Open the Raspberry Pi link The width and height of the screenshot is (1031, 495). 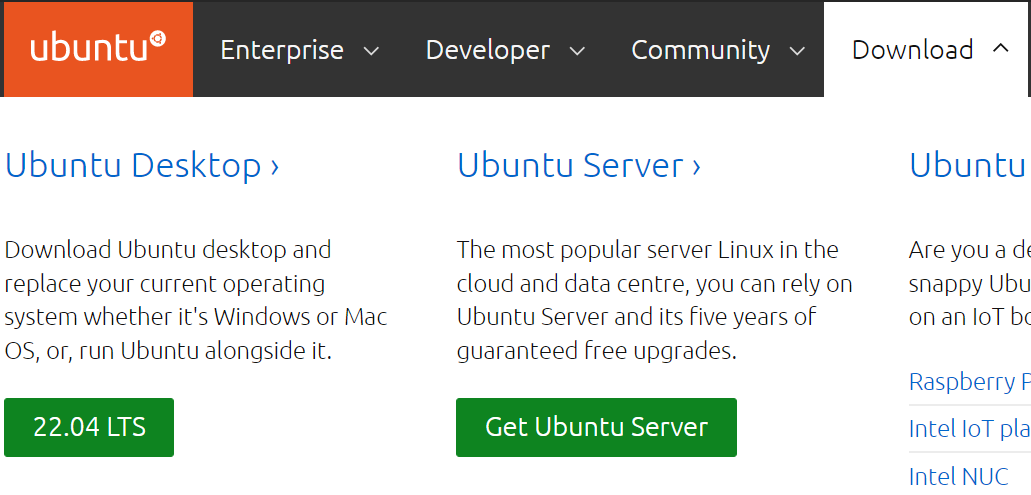[970, 382]
